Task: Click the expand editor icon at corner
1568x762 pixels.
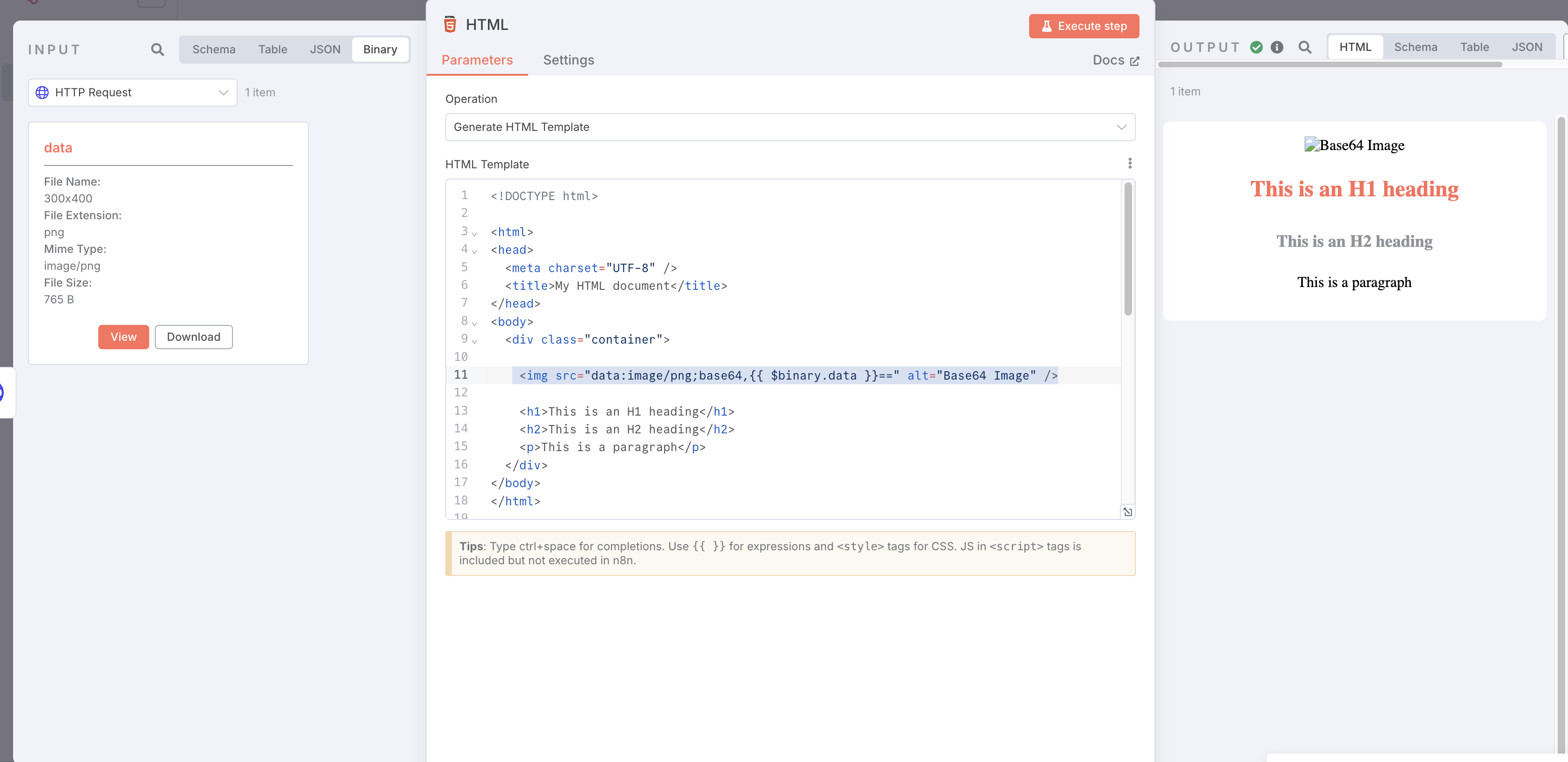Action: click(1128, 512)
